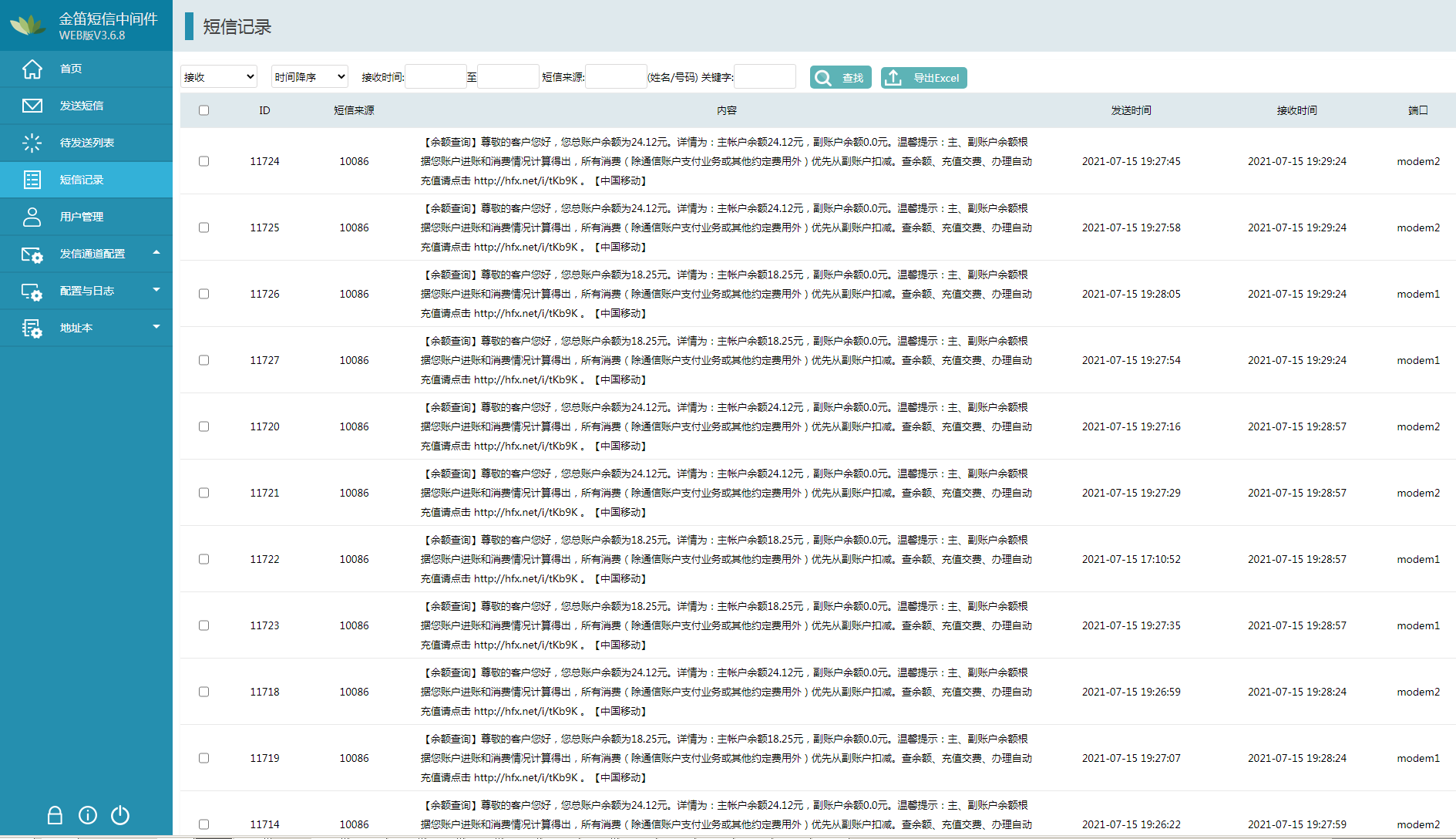Open the 时间降序 sort order dropdown
The height and width of the screenshot is (839, 1456).
tap(310, 77)
